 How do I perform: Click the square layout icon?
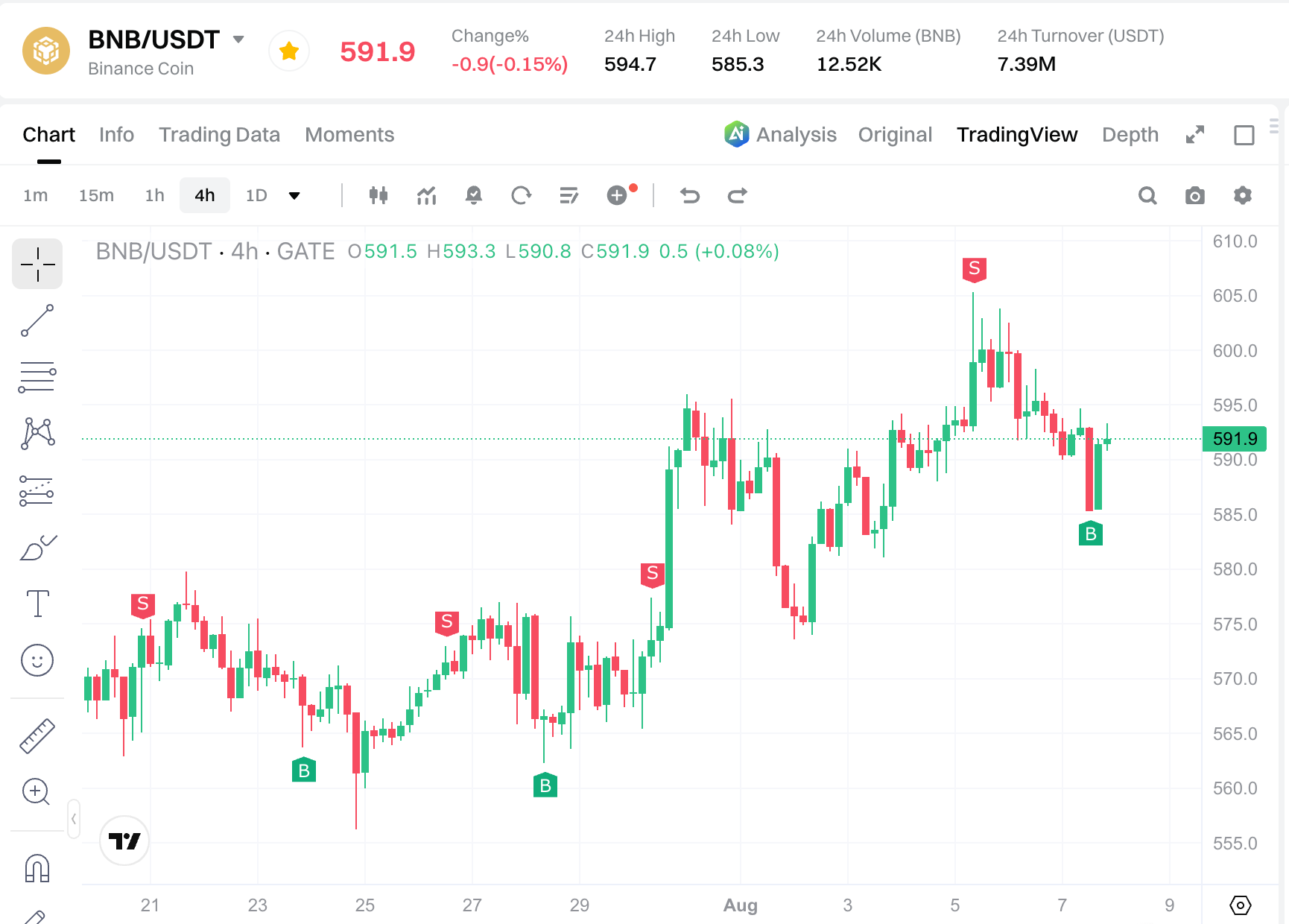(x=1244, y=135)
